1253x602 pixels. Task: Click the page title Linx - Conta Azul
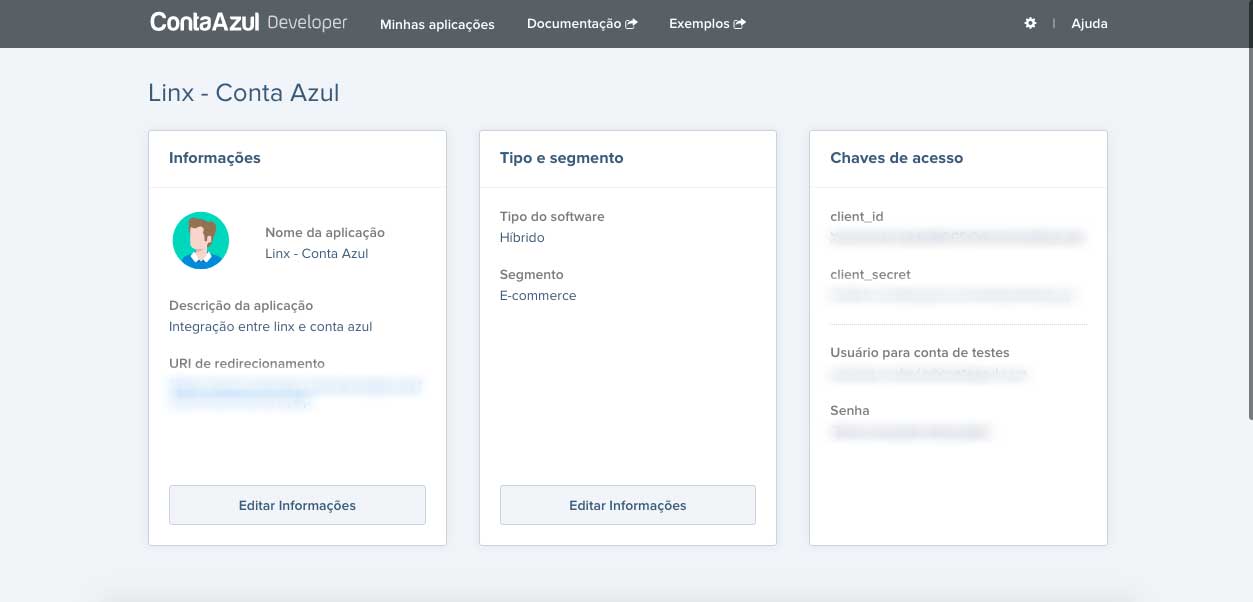click(x=244, y=93)
